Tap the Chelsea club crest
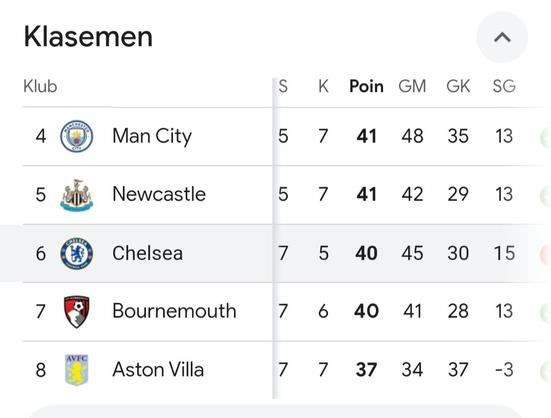 (77, 253)
